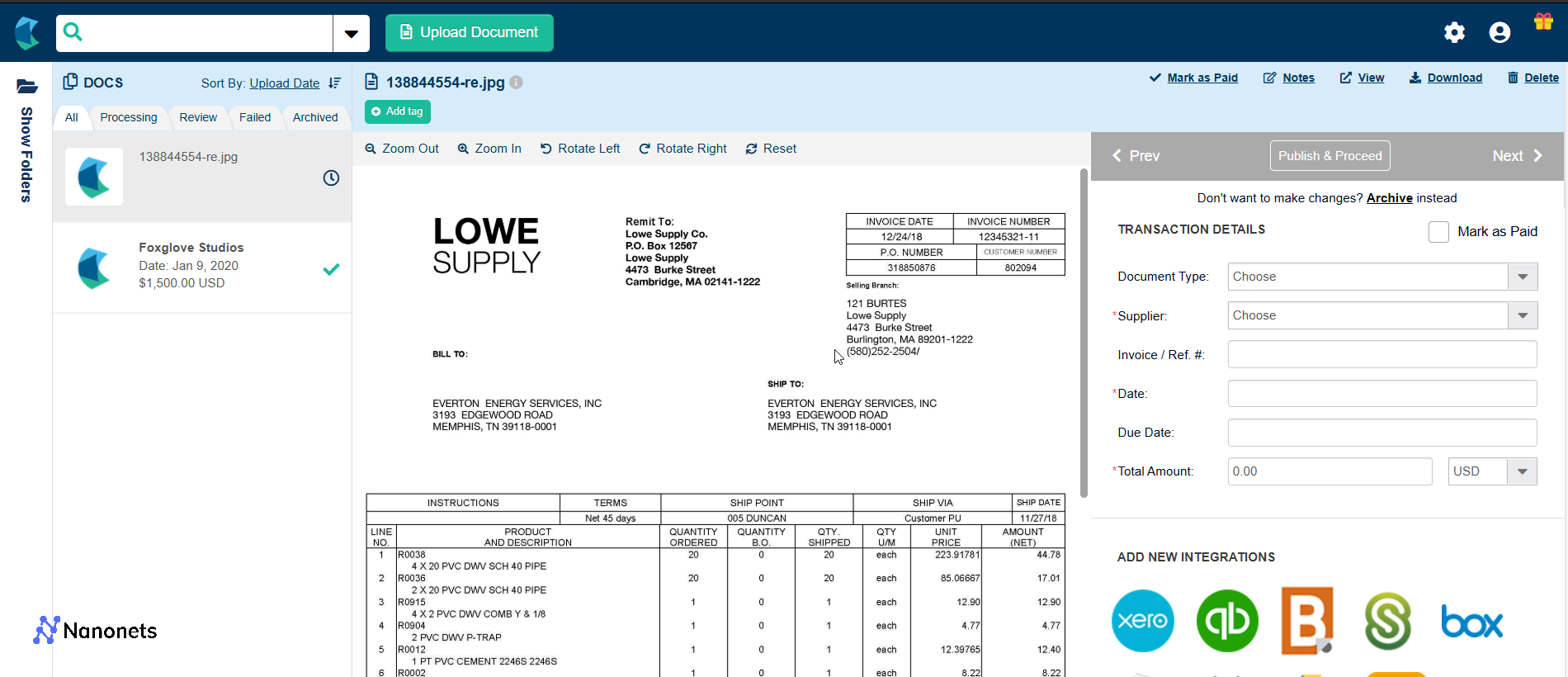Click the Due Date input field
Image resolution: width=1568 pixels, height=677 pixels.
tap(1382, 433)
